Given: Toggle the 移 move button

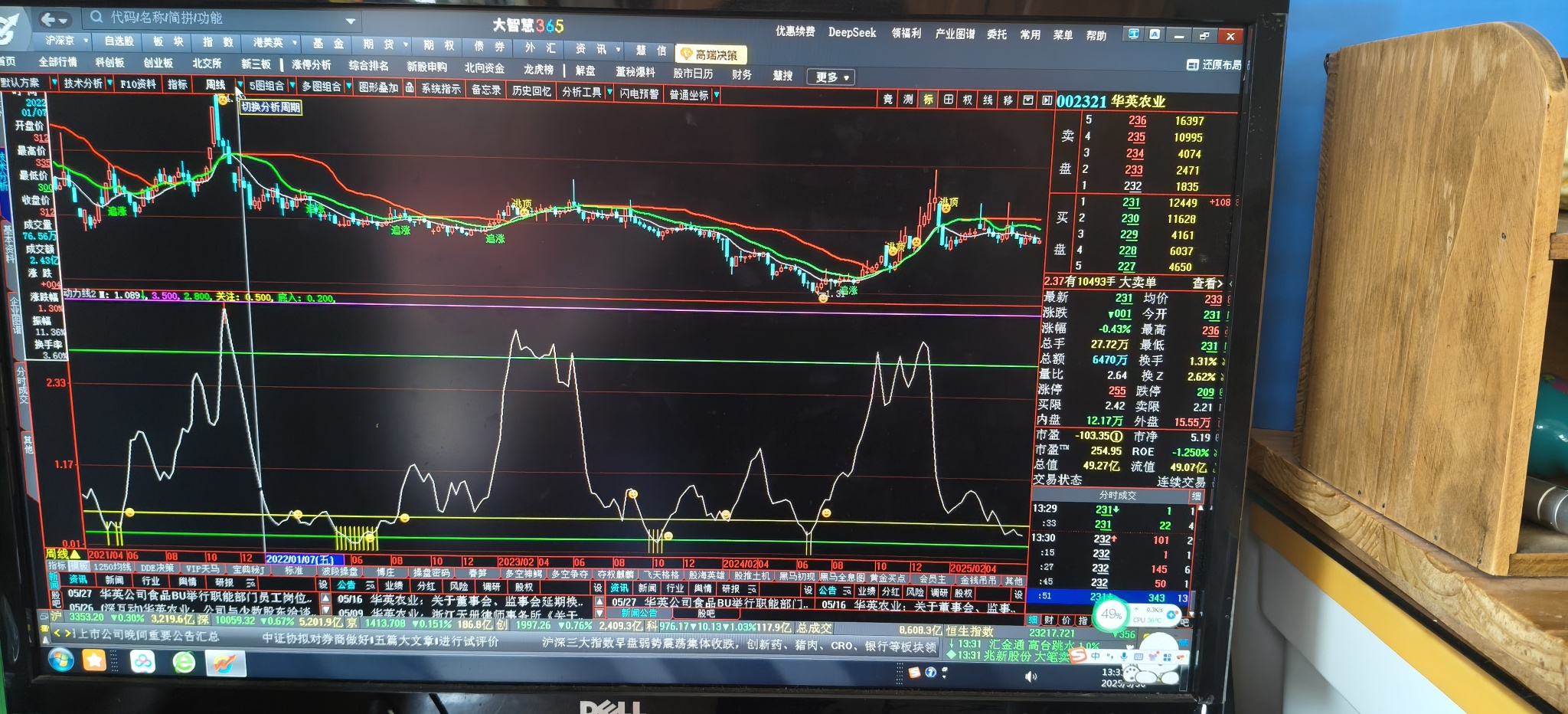Looking at the screenshot, I should [1008, 100].
